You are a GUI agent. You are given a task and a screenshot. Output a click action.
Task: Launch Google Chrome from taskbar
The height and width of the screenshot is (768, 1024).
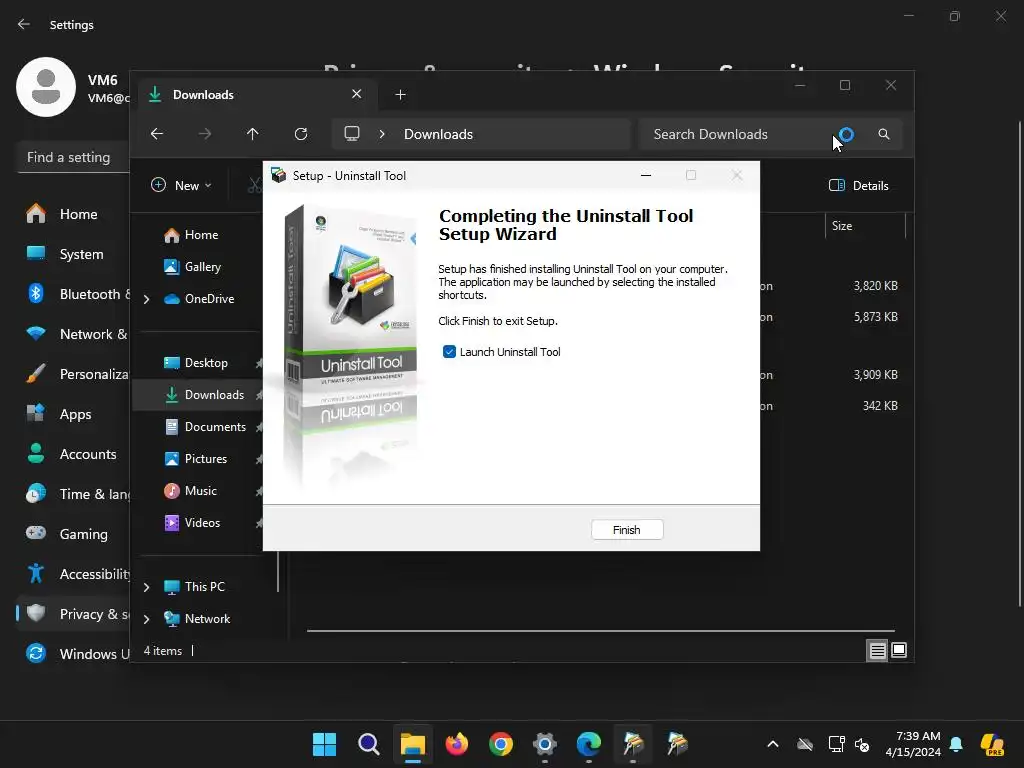click(x=501, y=744)
